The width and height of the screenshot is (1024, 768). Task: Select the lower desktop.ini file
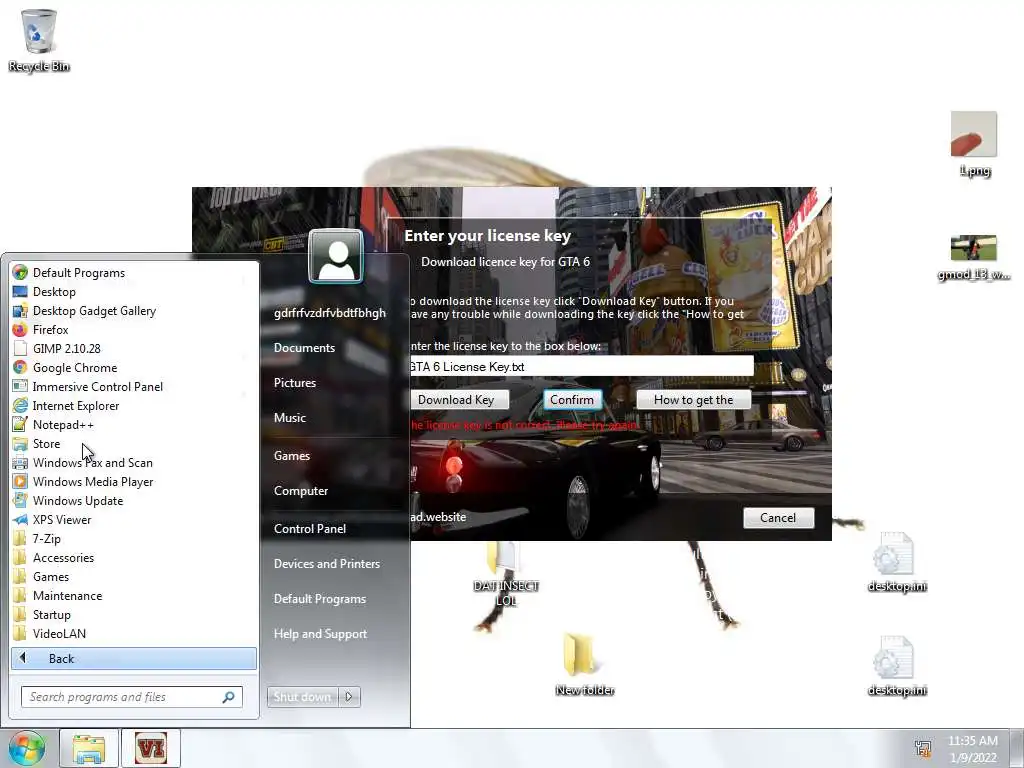click(897, 666)
